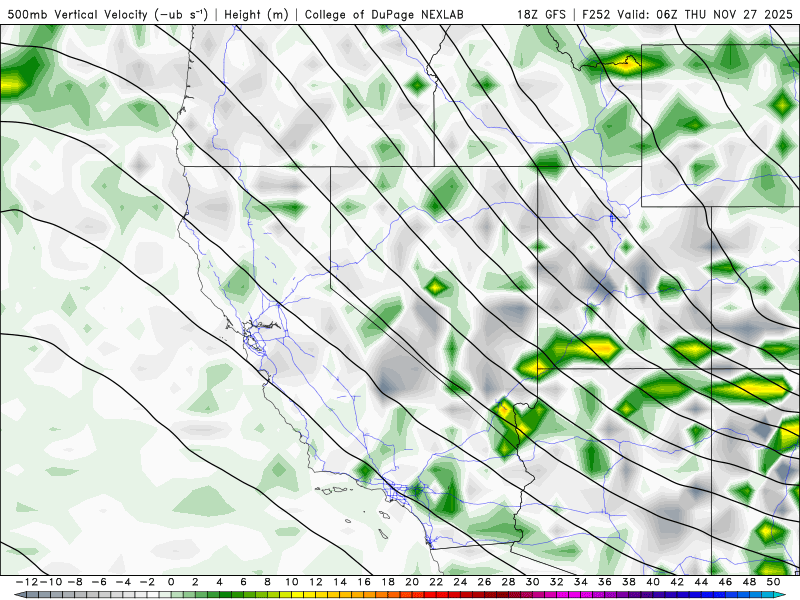
Task: Click the '0' label on color scale
Action: click(171, 582)
